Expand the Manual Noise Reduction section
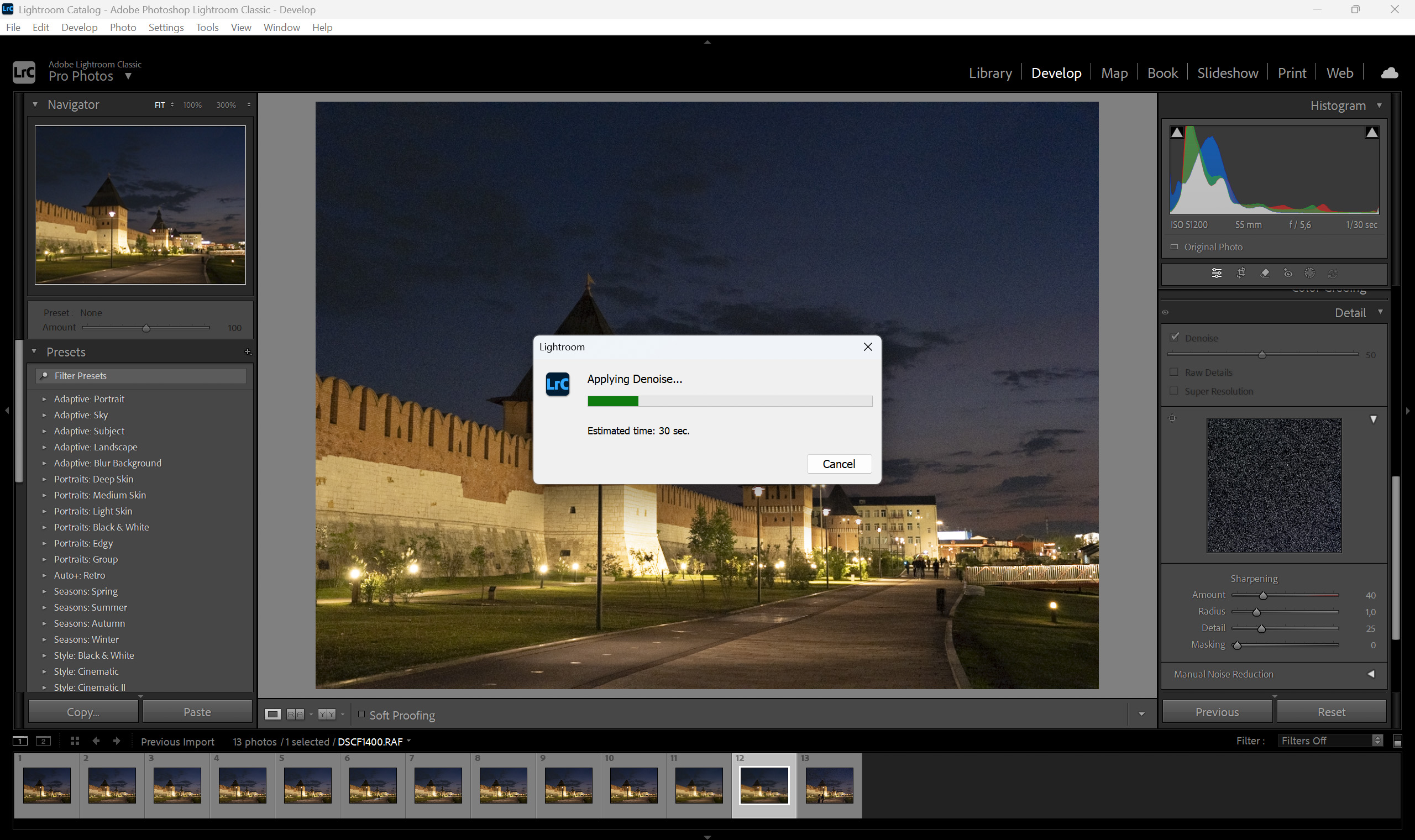Viewport: 1415px width, 840px height. pos(1371,674)
